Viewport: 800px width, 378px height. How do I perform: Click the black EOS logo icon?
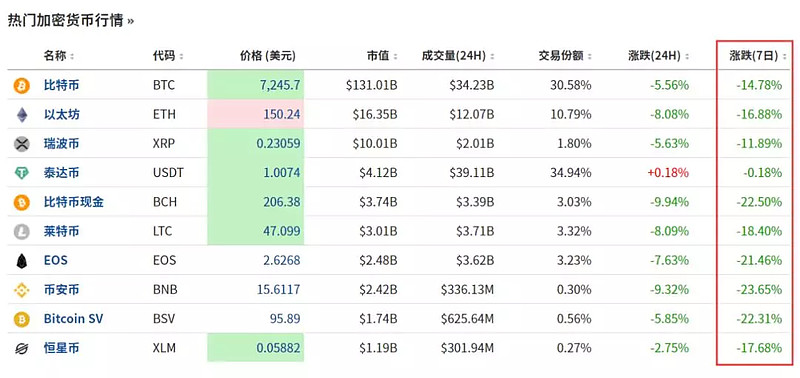click(x=21, y=261)
